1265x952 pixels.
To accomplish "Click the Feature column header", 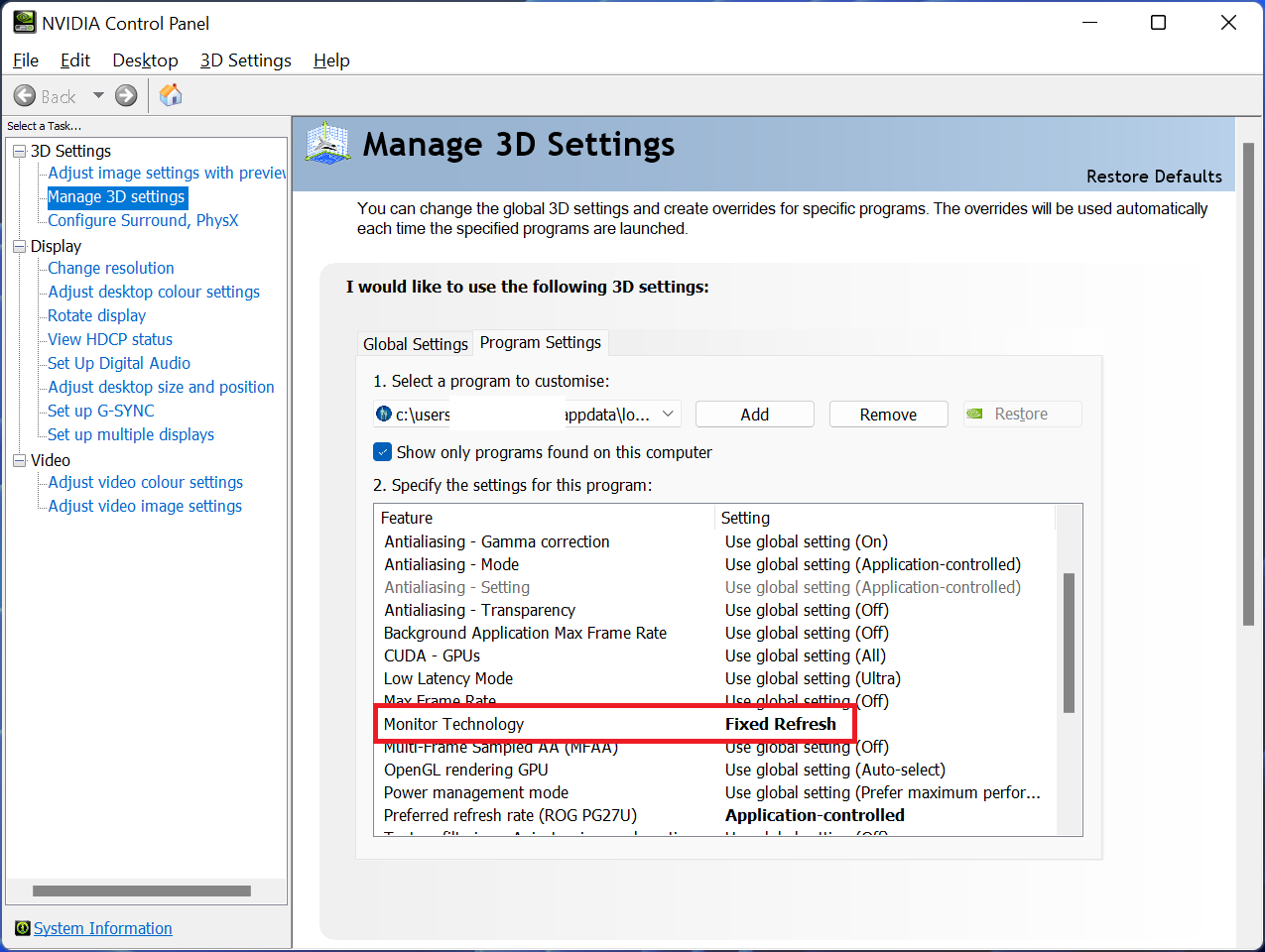I will pyautogui.click(x=545, y=518).
